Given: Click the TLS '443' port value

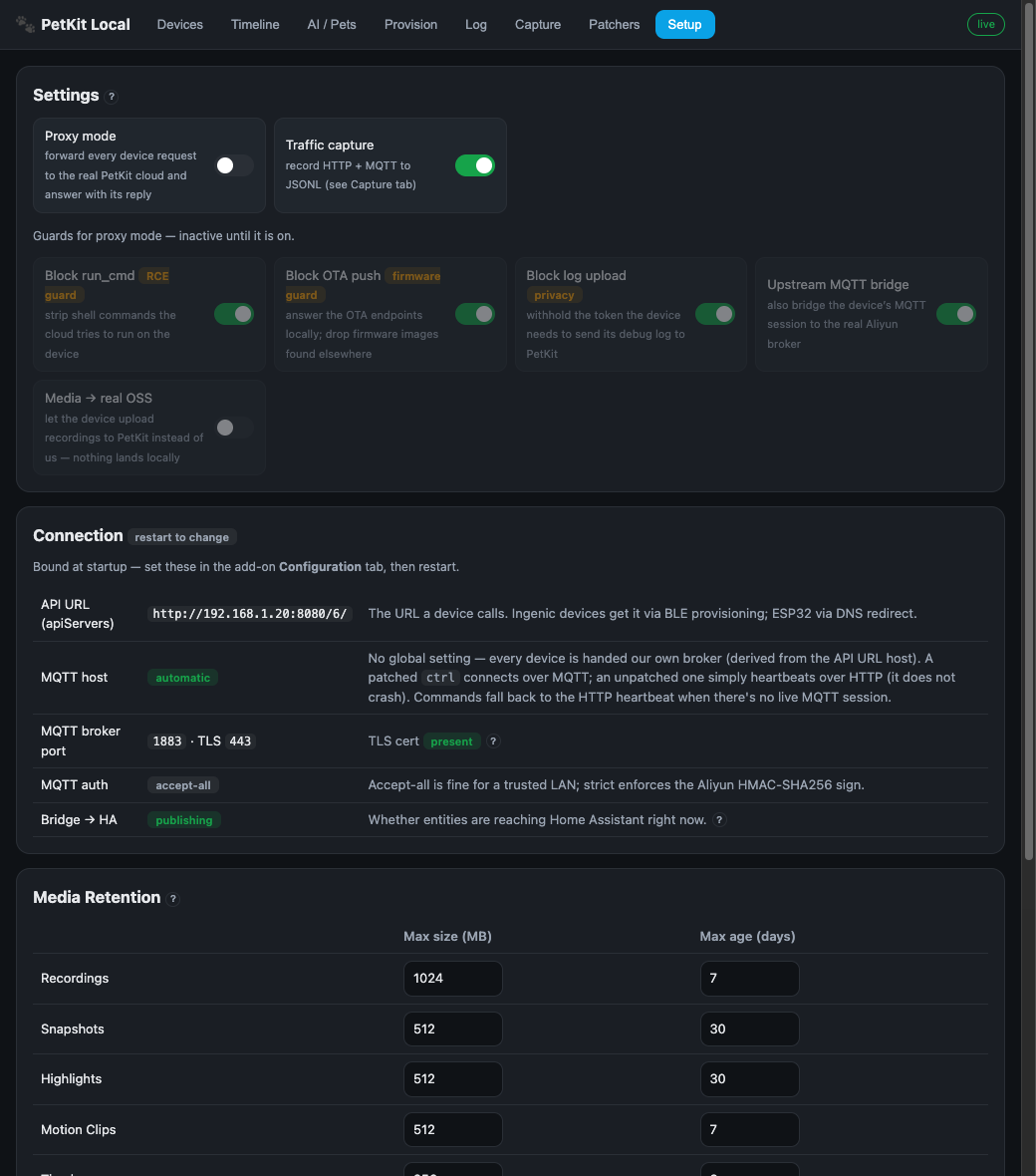Looking at the screenshot, I should (x=240, y=741).
